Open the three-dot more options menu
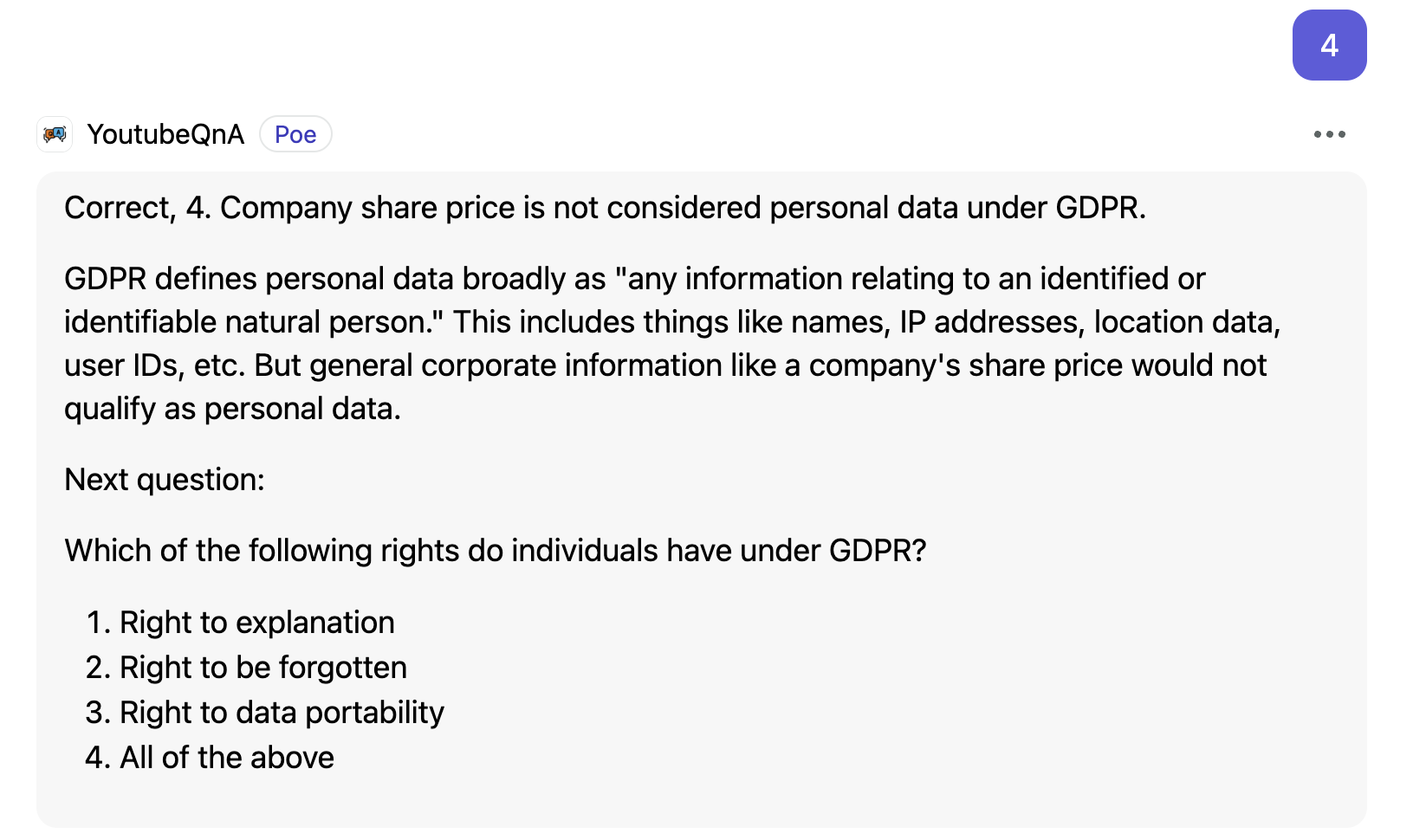The image size is (1426, 840). (x=1329, y=134)
